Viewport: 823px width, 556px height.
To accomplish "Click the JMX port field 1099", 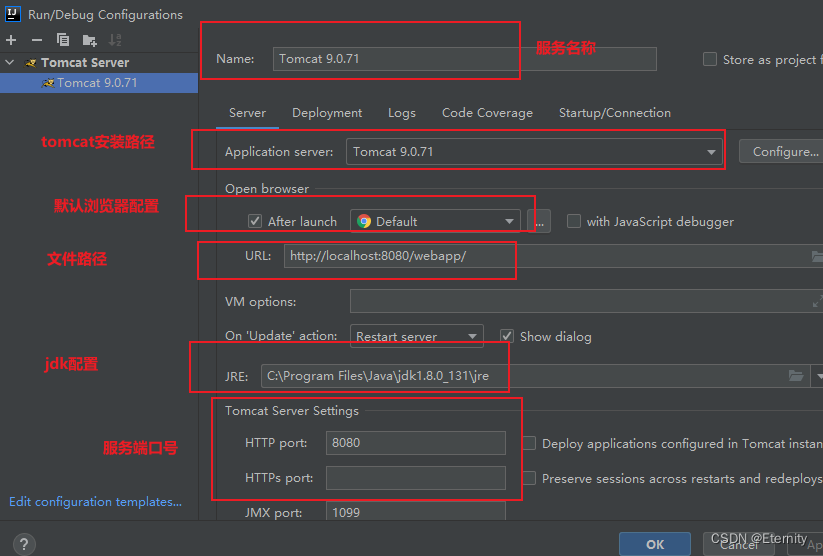I will (416, 511).
